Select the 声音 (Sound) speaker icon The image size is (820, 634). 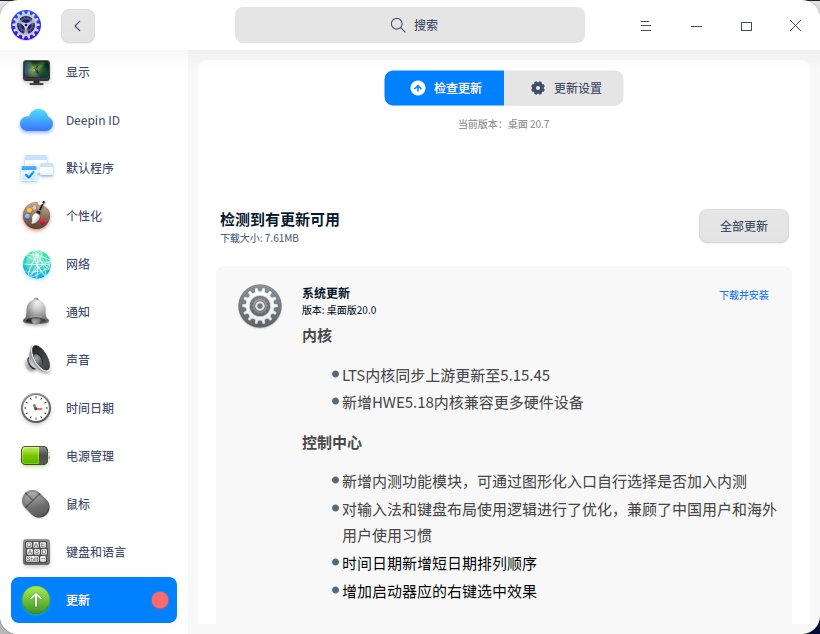[35, 360]
